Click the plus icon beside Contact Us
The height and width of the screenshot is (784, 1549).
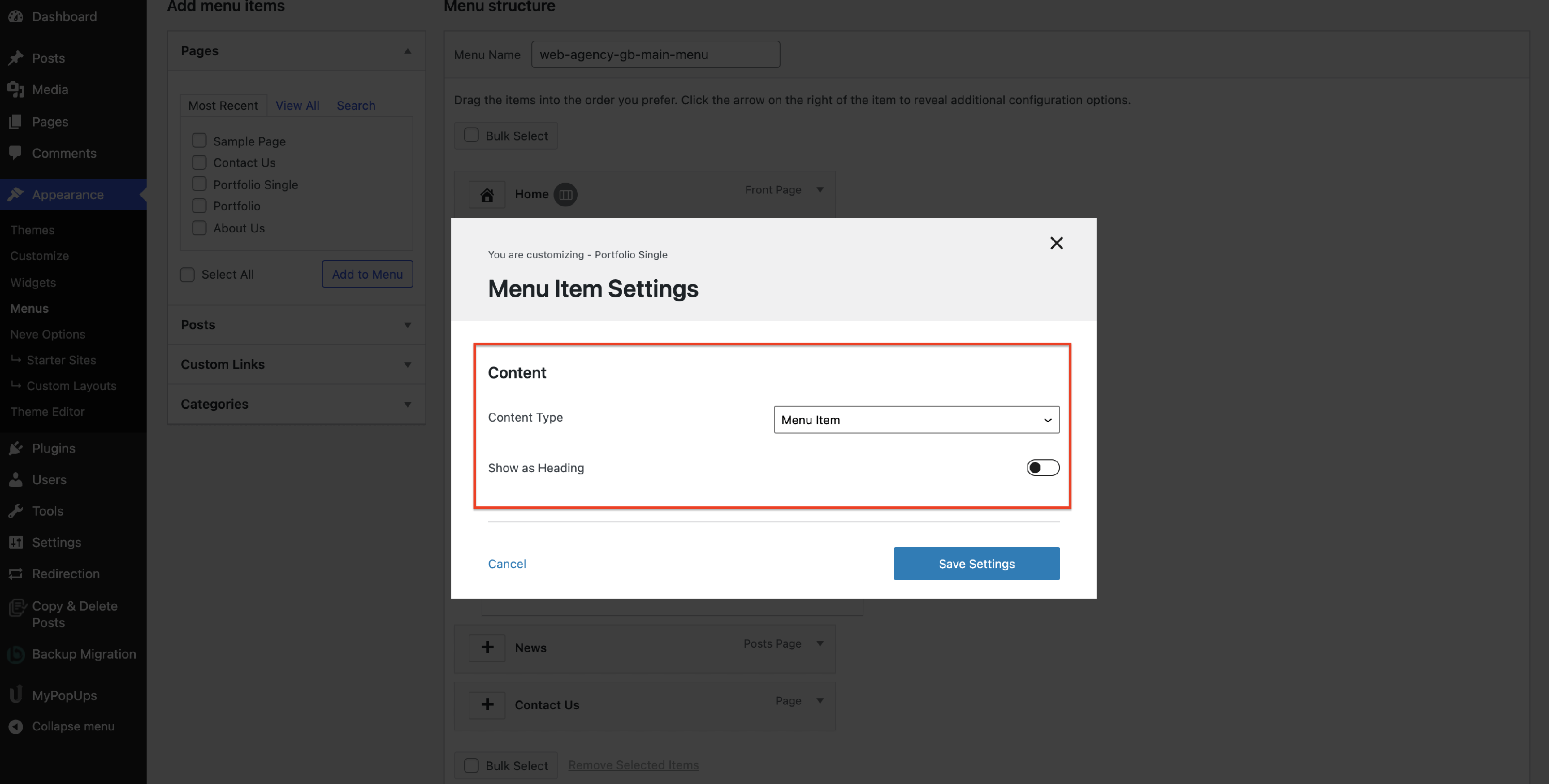486,705
